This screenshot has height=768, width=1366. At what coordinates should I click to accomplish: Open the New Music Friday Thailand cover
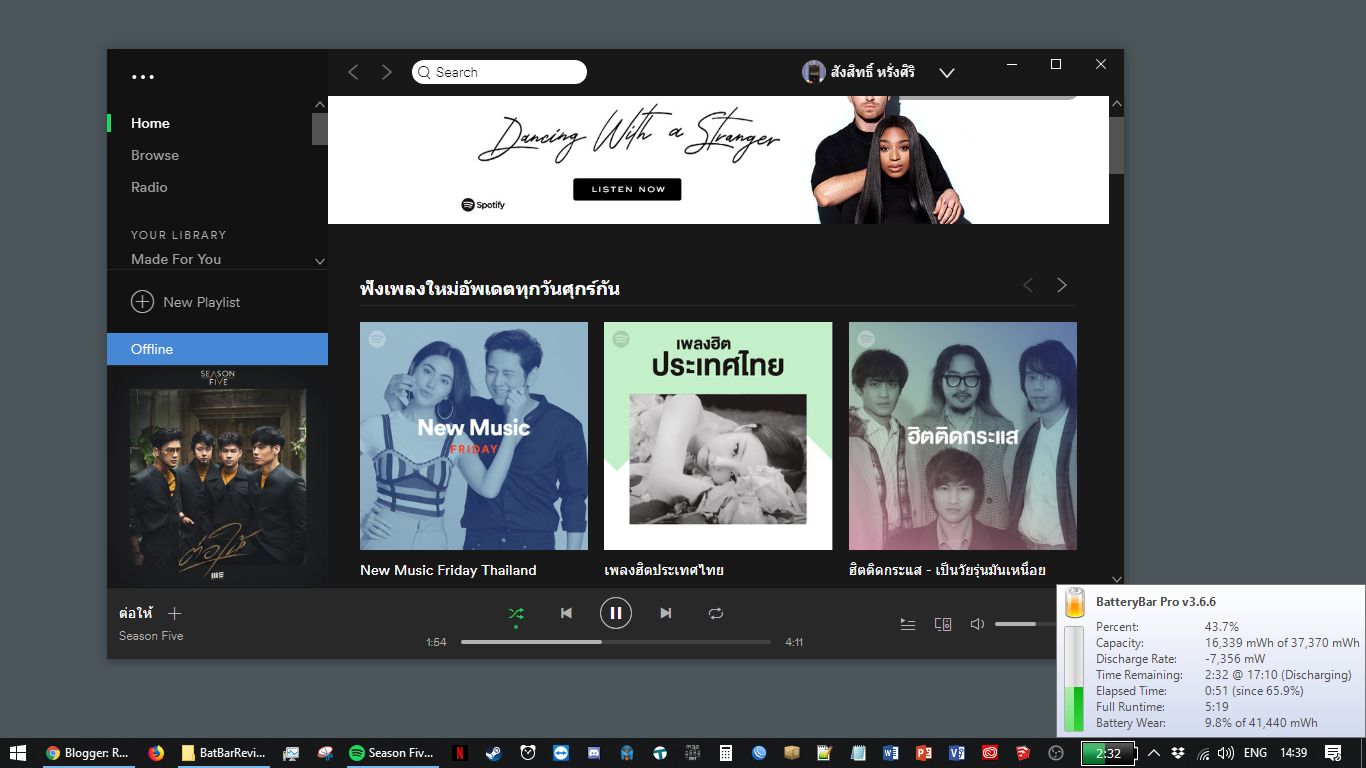pyautogui.click(x=474, y=436)
